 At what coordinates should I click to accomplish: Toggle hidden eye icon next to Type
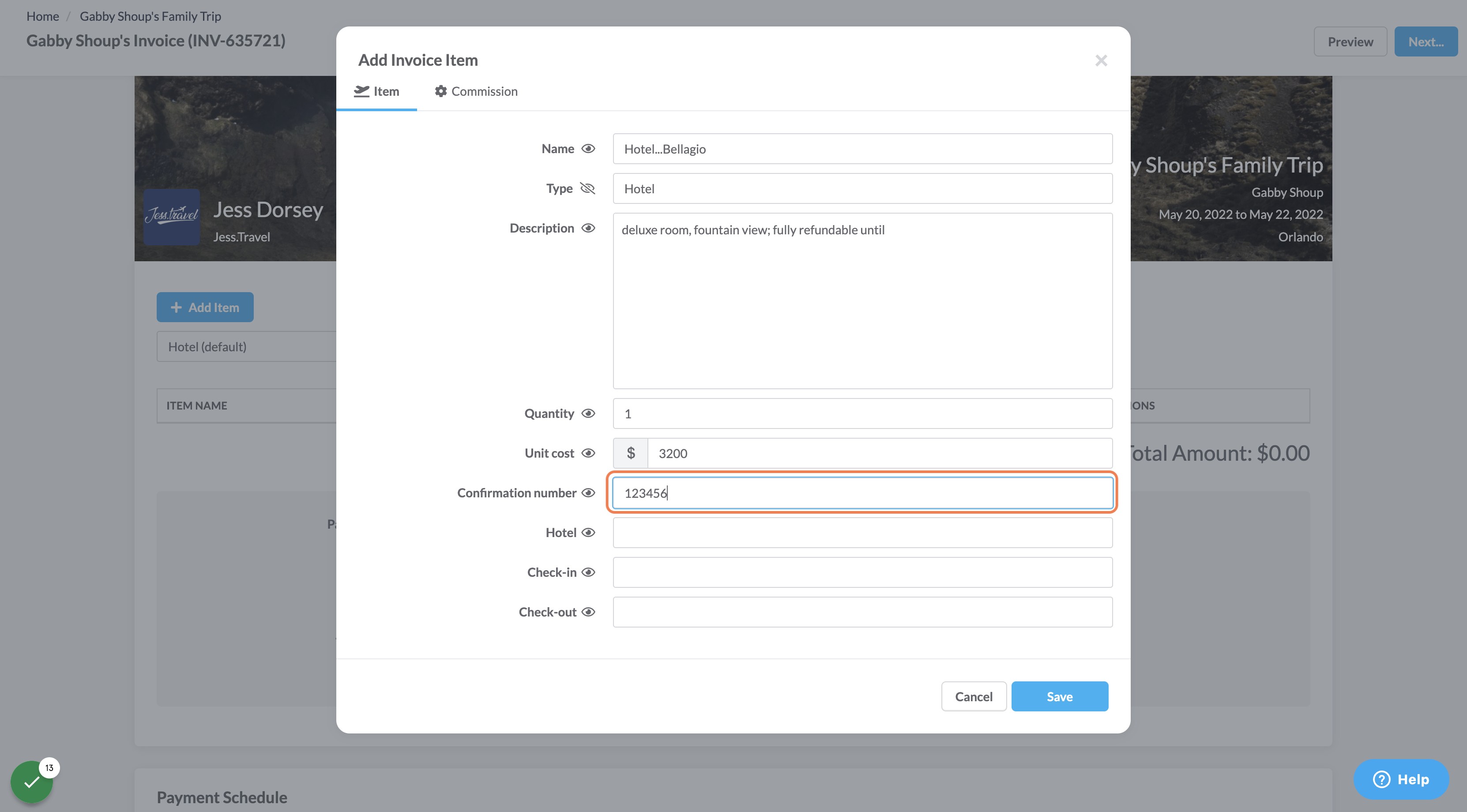(587, 188)
